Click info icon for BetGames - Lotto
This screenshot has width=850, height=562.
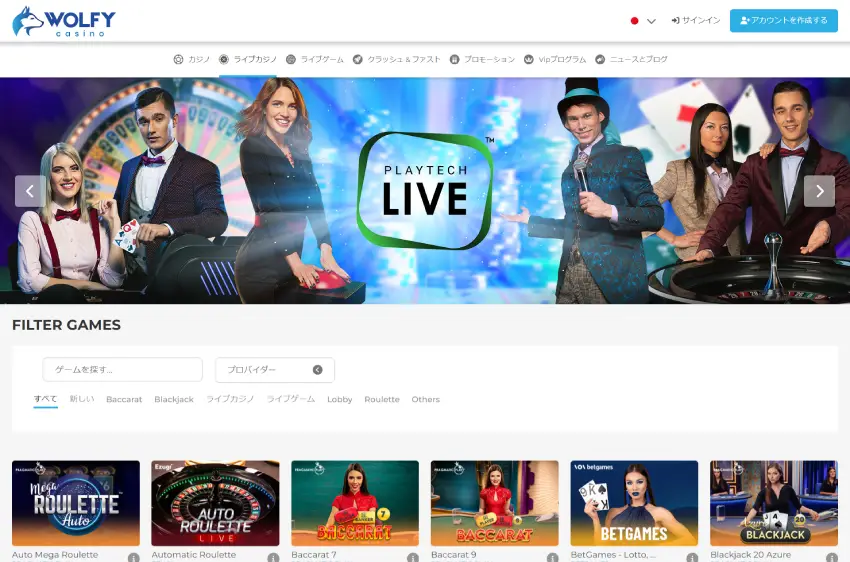(692, 558)
